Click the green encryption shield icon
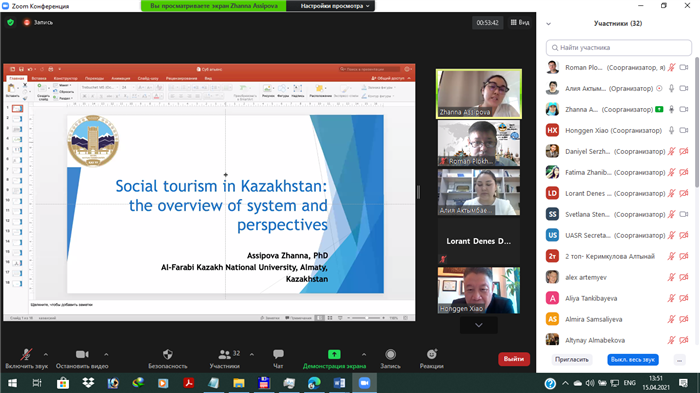 click(x=11, y=22)
